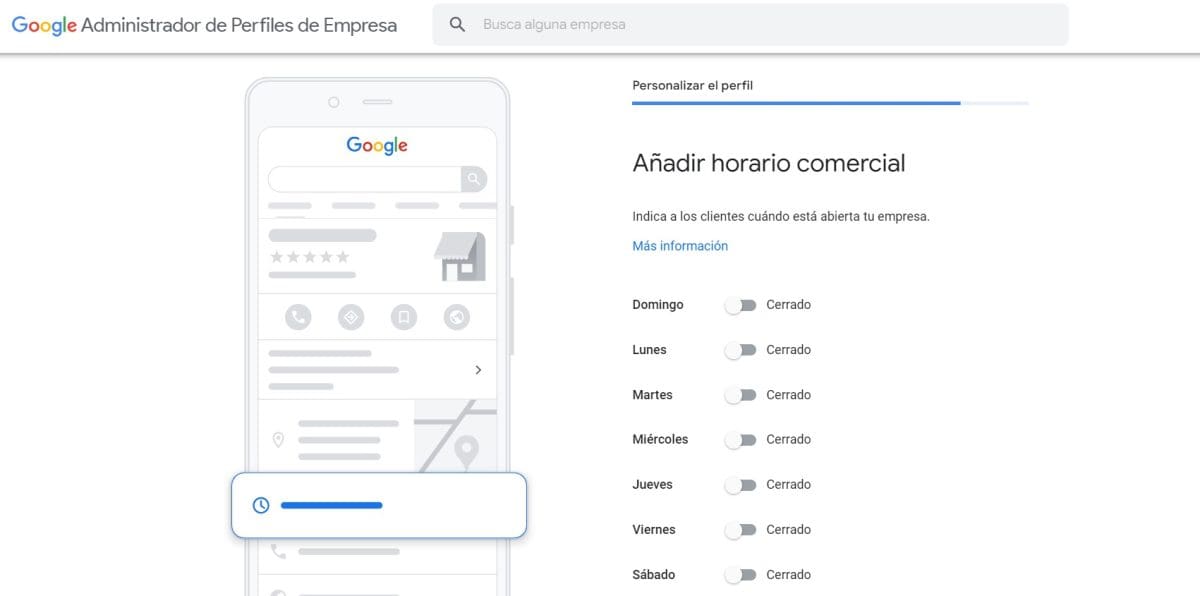Click the Google logo inside the phone mockup
1200x596 pixels.
(377, 145)
